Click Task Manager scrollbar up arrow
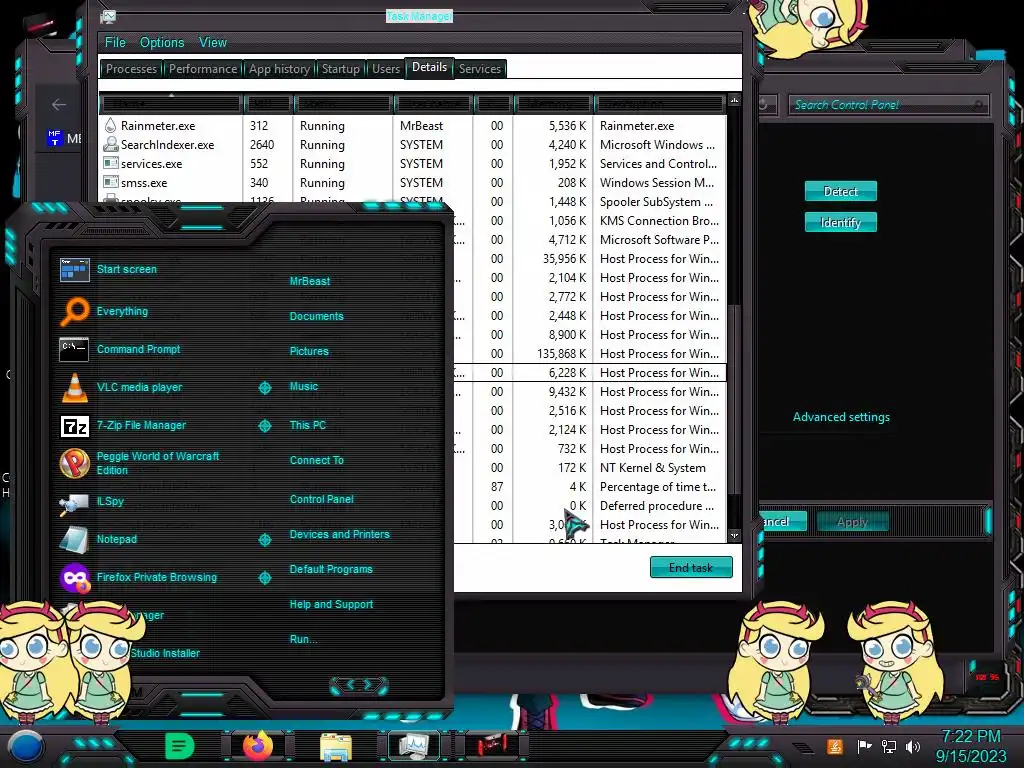The image size is (1024, 768). (x=735, y=100)
